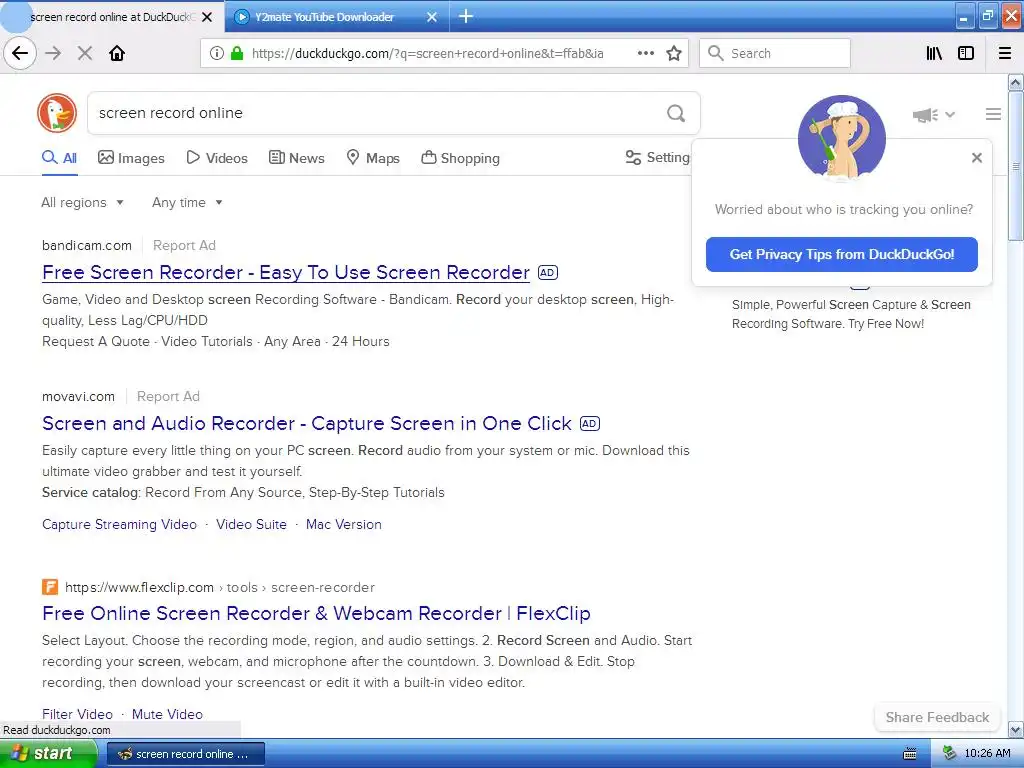Screen dimensions: 1024x768
Task: Stop page loading with the X button
Action: pos(85,53)
